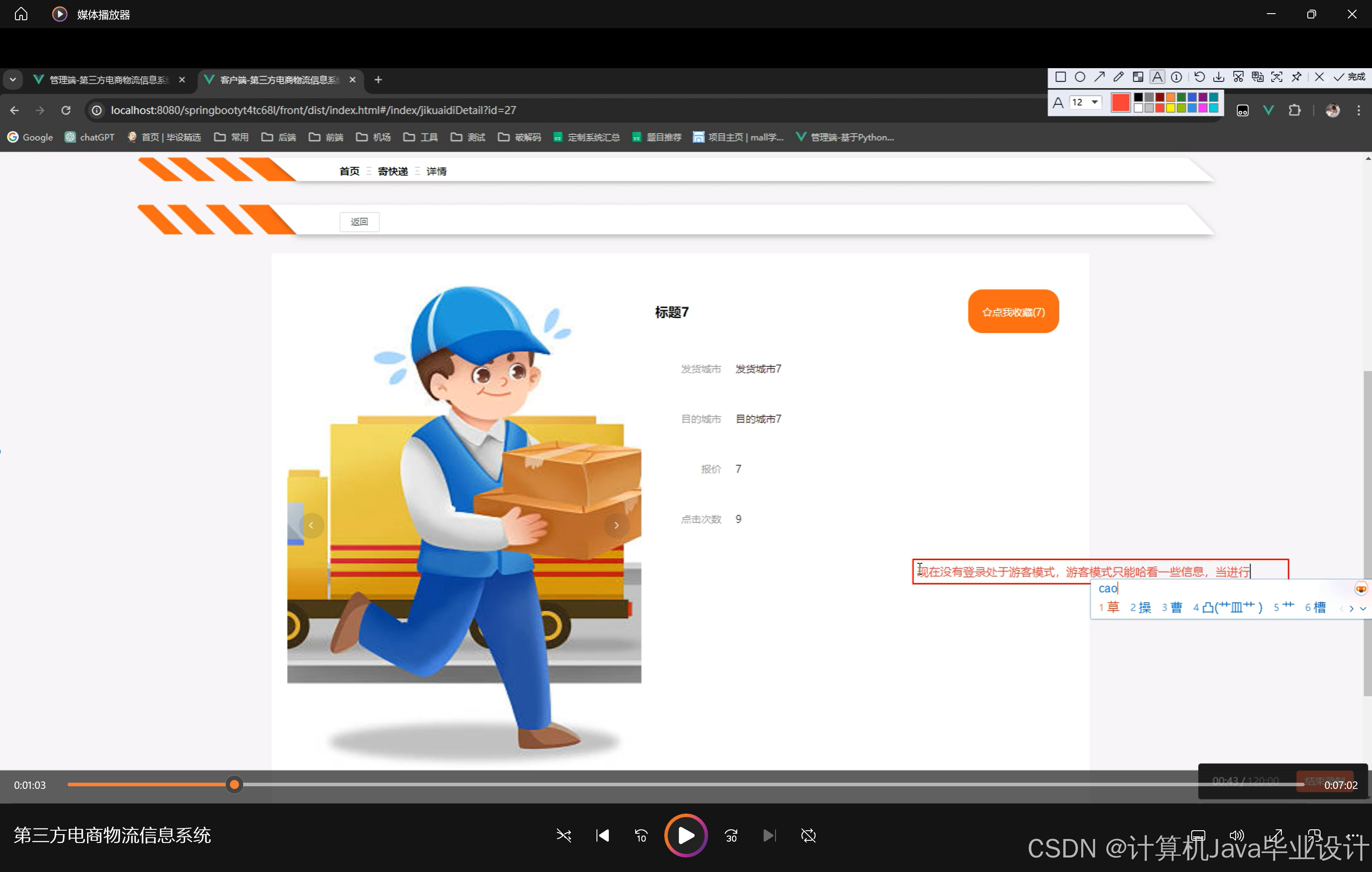Select candidate 2 操 in IME
Viewport: 1372px width, 872px height.
[x=1141, y=608]
